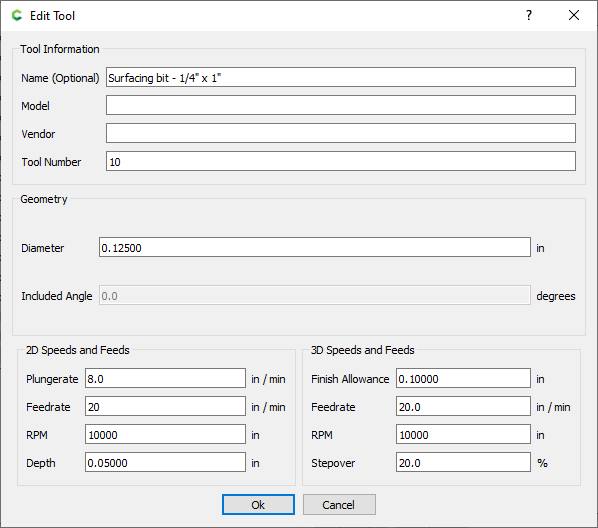Click the Tool Number field showing 10
Screen dimensions: 598x528
point(341,161)
